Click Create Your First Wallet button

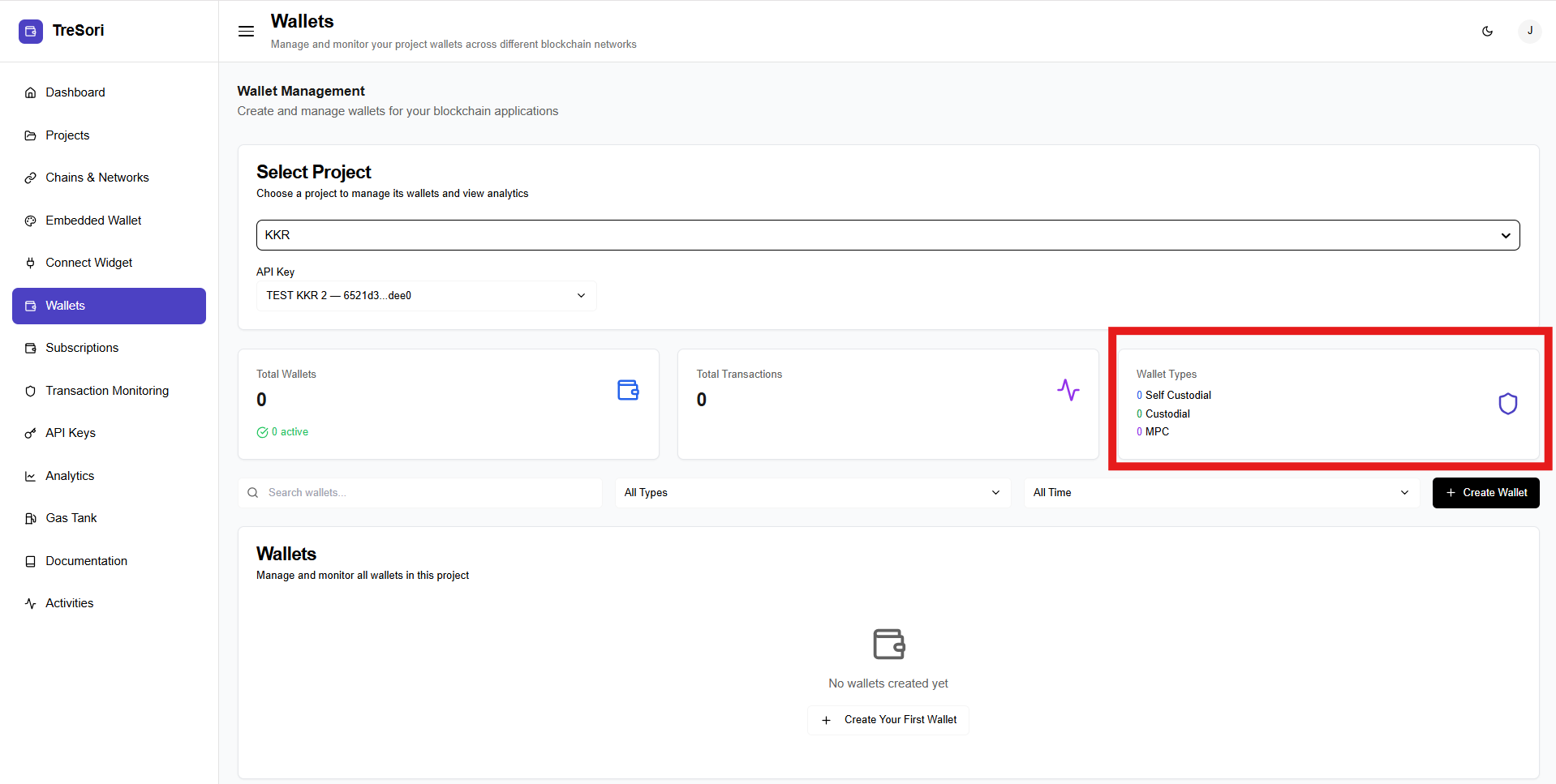[888, 720]
